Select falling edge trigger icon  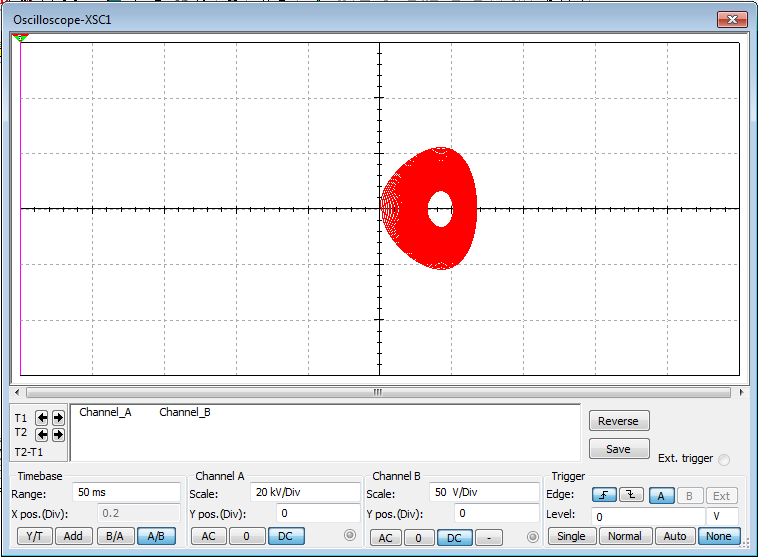[x=631, y=495]
